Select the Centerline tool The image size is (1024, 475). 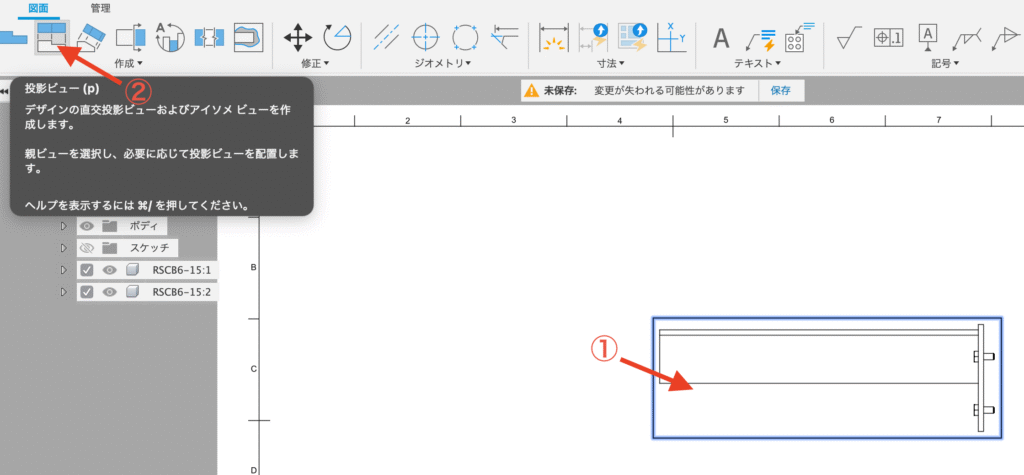(387, 39)
